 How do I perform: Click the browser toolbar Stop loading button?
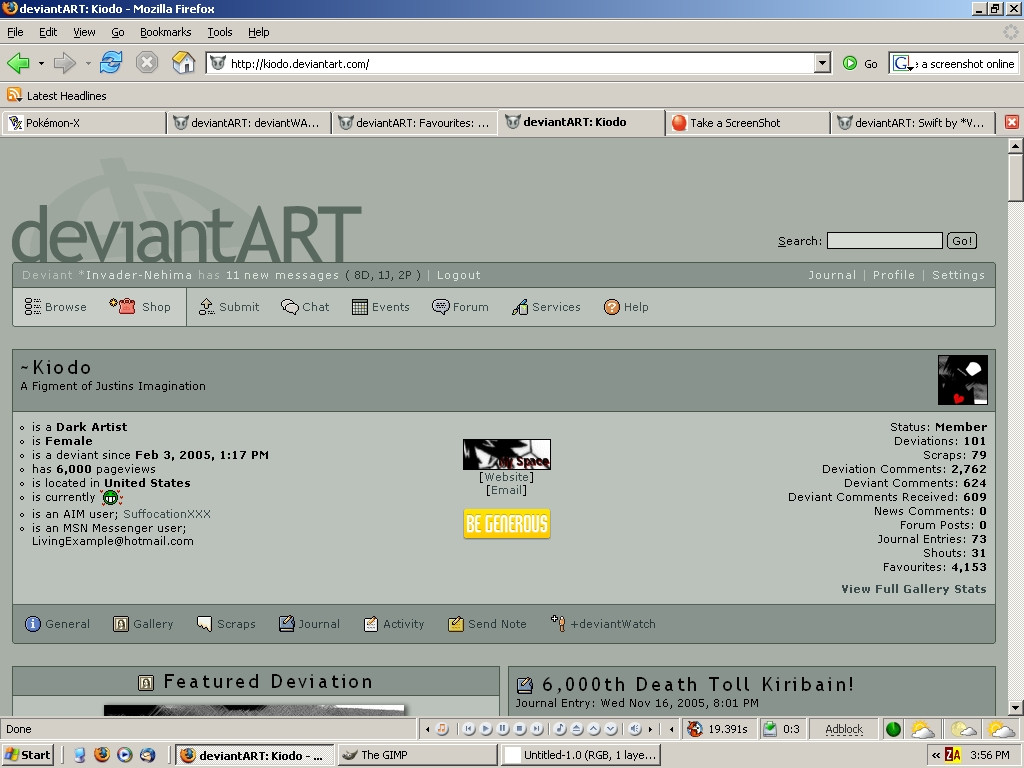147,63
